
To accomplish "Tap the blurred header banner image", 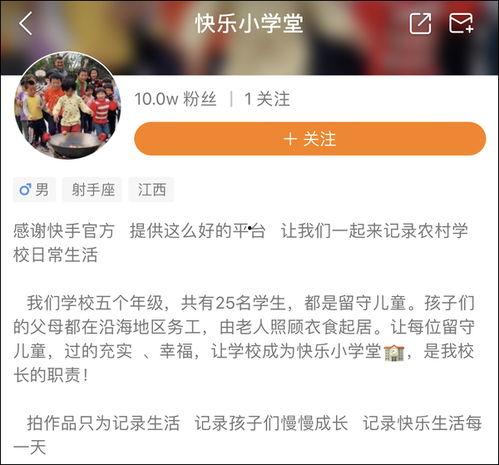I will click(249, 37).
